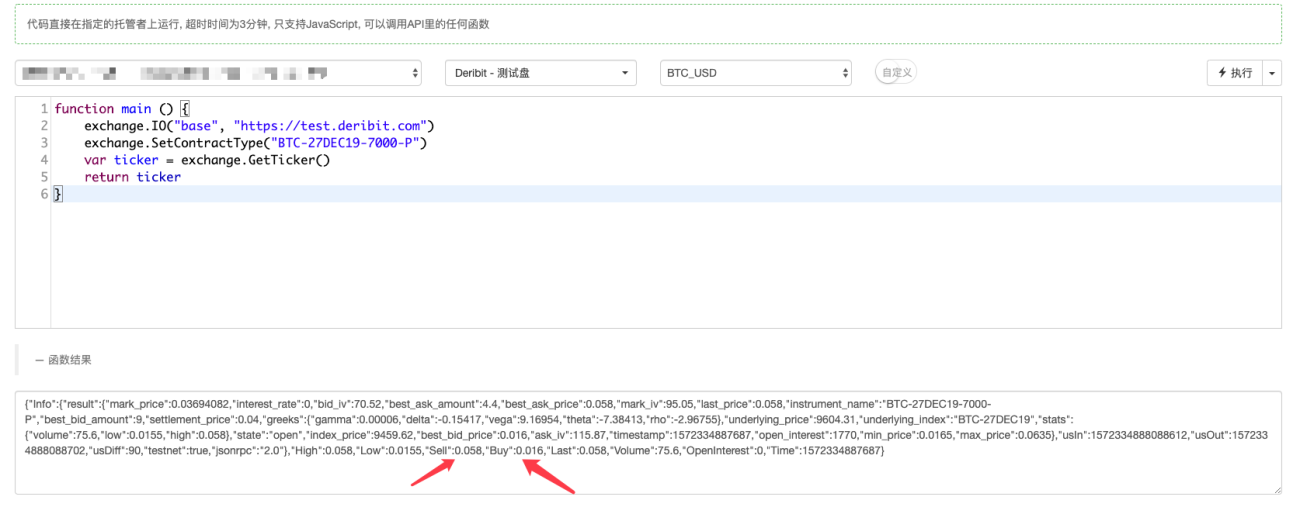Click the return ticker statement
1300x507 pixels.
click(x=132, y=176)
